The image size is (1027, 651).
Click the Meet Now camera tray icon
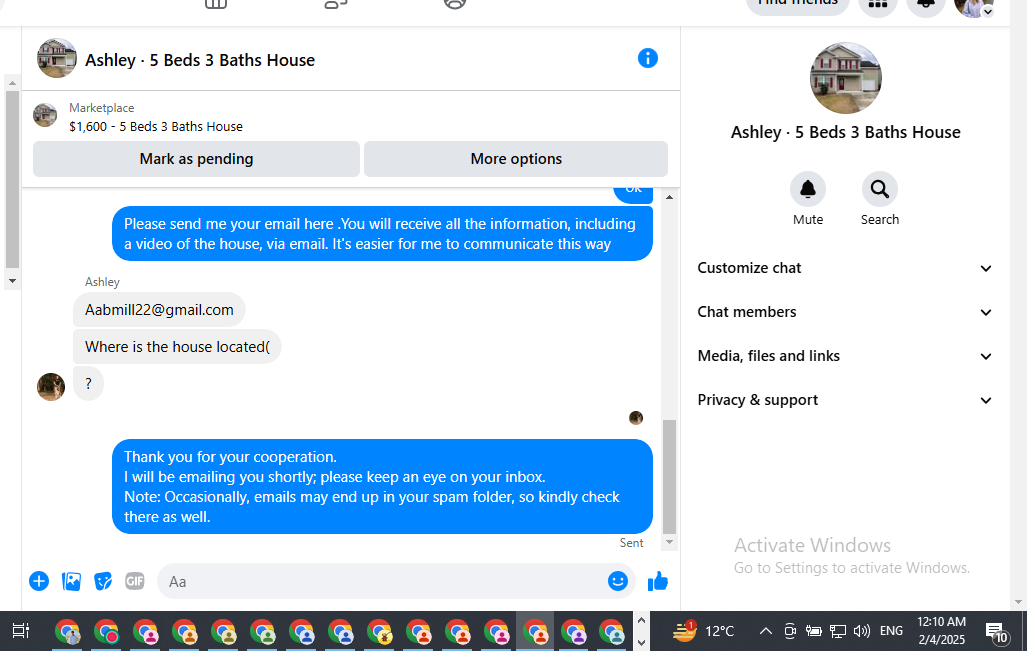790,631
